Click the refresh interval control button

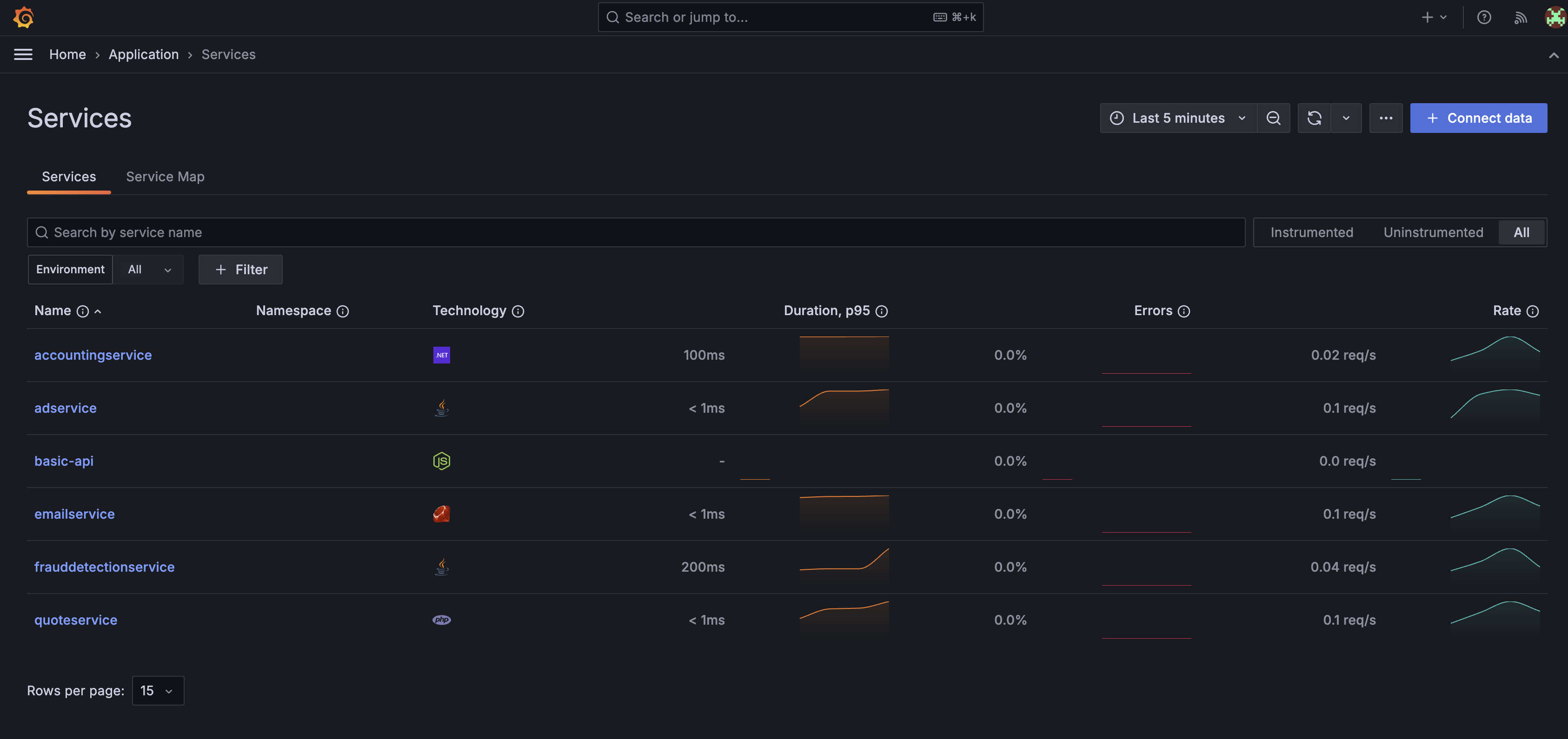pos(1346,118)
